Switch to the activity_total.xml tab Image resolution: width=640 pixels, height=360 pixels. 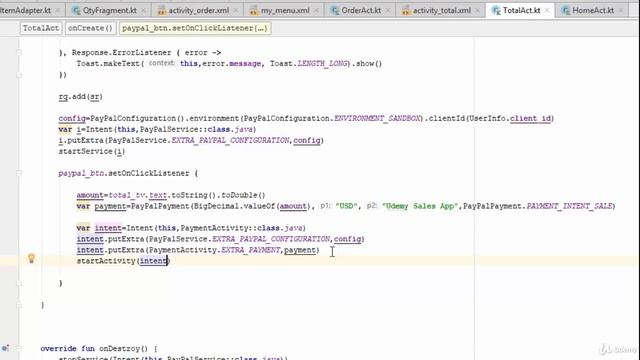[442, 11]
